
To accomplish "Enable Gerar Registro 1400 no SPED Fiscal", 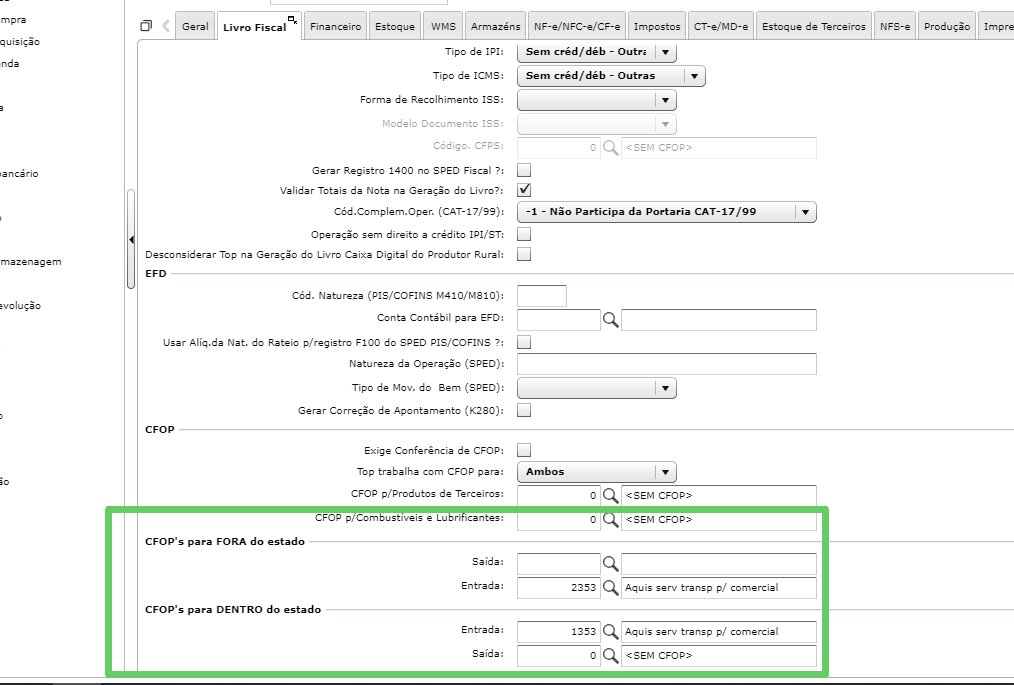I will pyautogui.click(x=524, y=170).
